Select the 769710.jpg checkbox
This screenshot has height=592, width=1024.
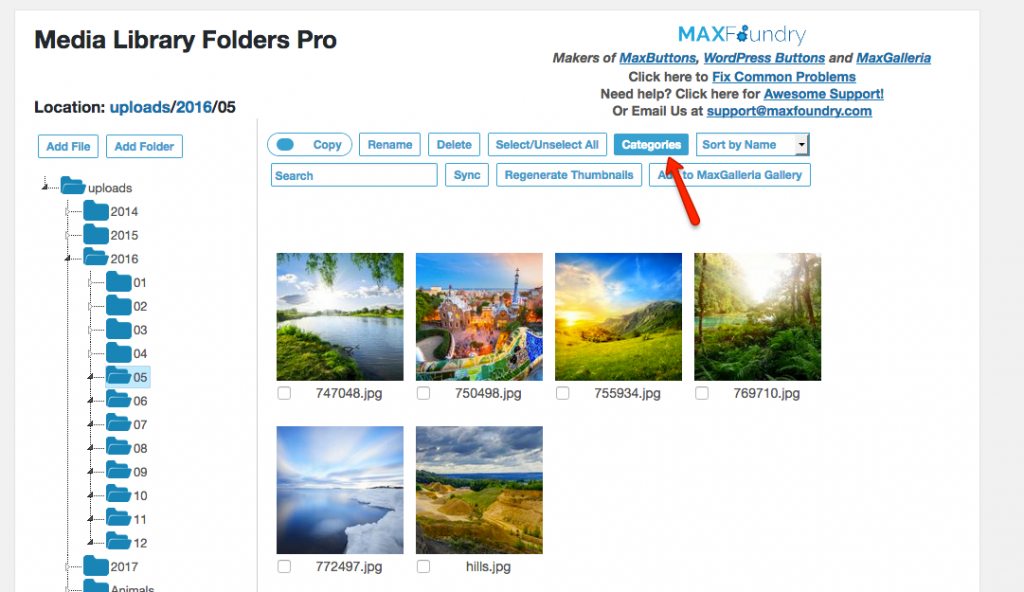(701, 393)
